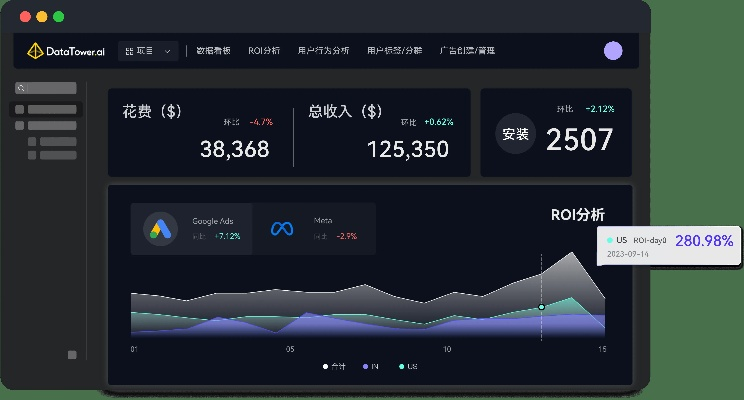744x400 pixels.
Task: Select the Google Ads logo icon
Action: (x=160, y=229)
